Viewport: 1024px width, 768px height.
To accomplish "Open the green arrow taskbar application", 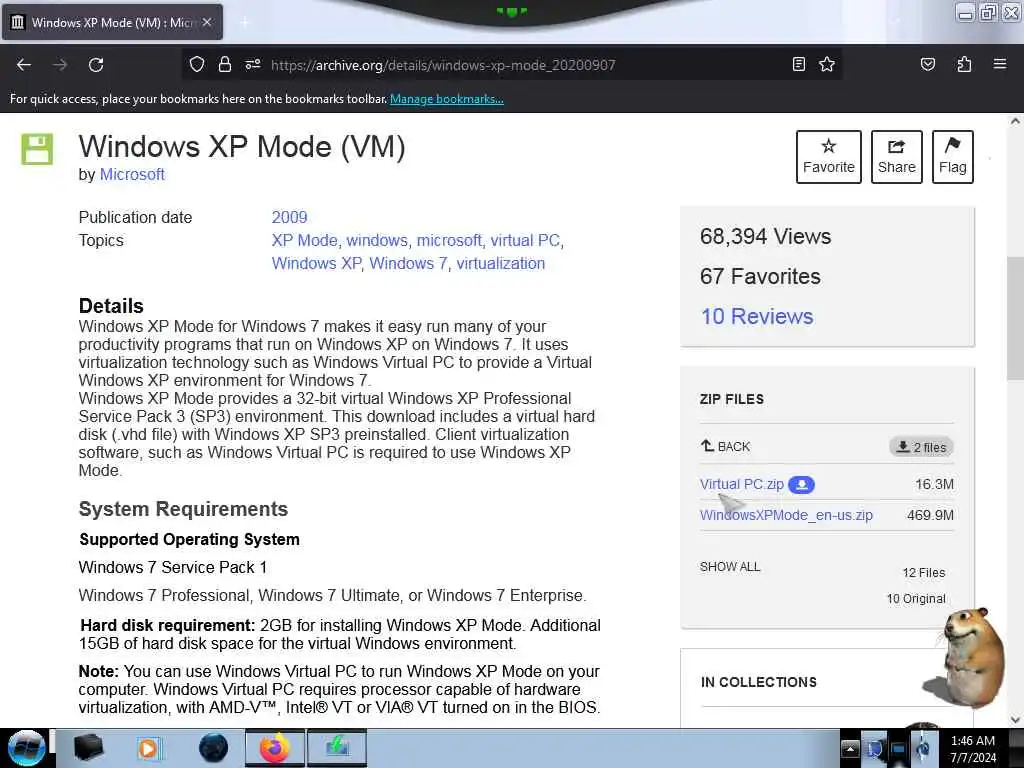I will pos(337,748).
